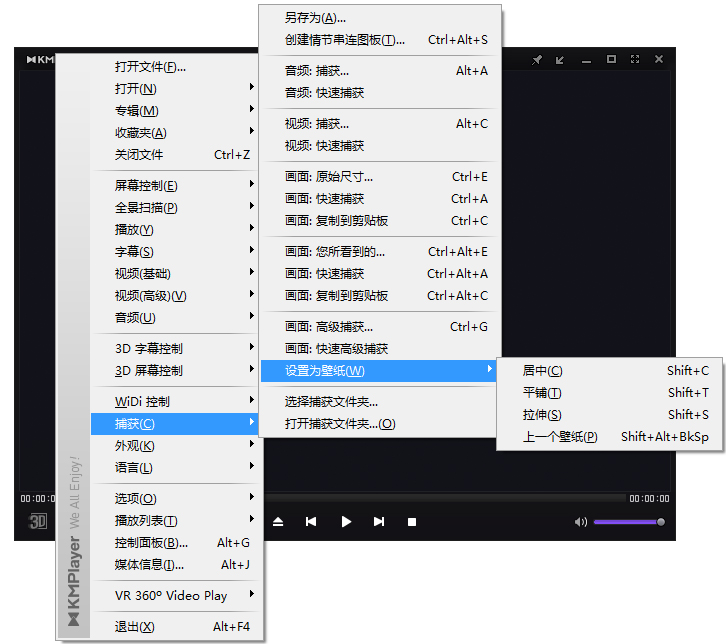Choose 选择捕获文件夹... entry
726x644 pixels.
tap(380, 402)
